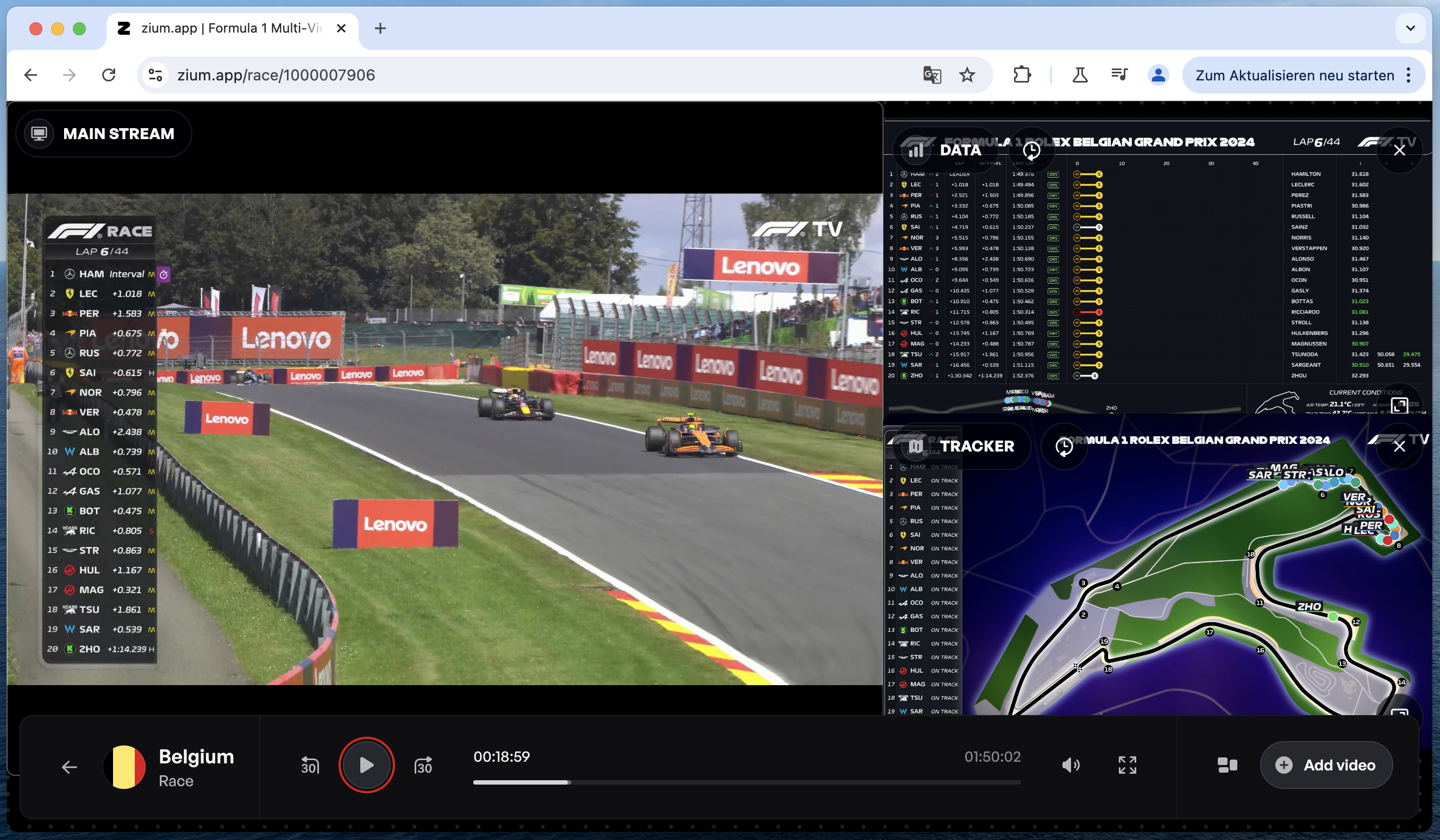
Task: Click the total duration 01:50:02
Action: 992,756
